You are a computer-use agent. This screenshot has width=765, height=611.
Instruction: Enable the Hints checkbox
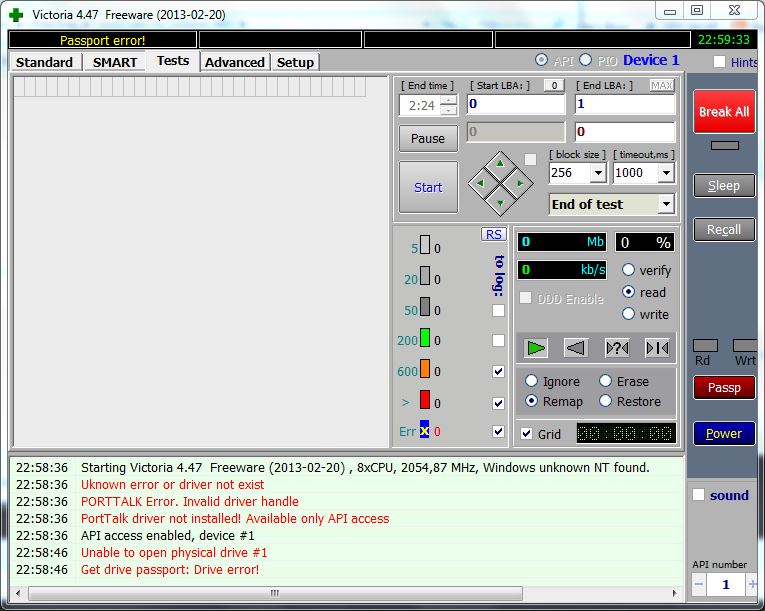[719, 62]
